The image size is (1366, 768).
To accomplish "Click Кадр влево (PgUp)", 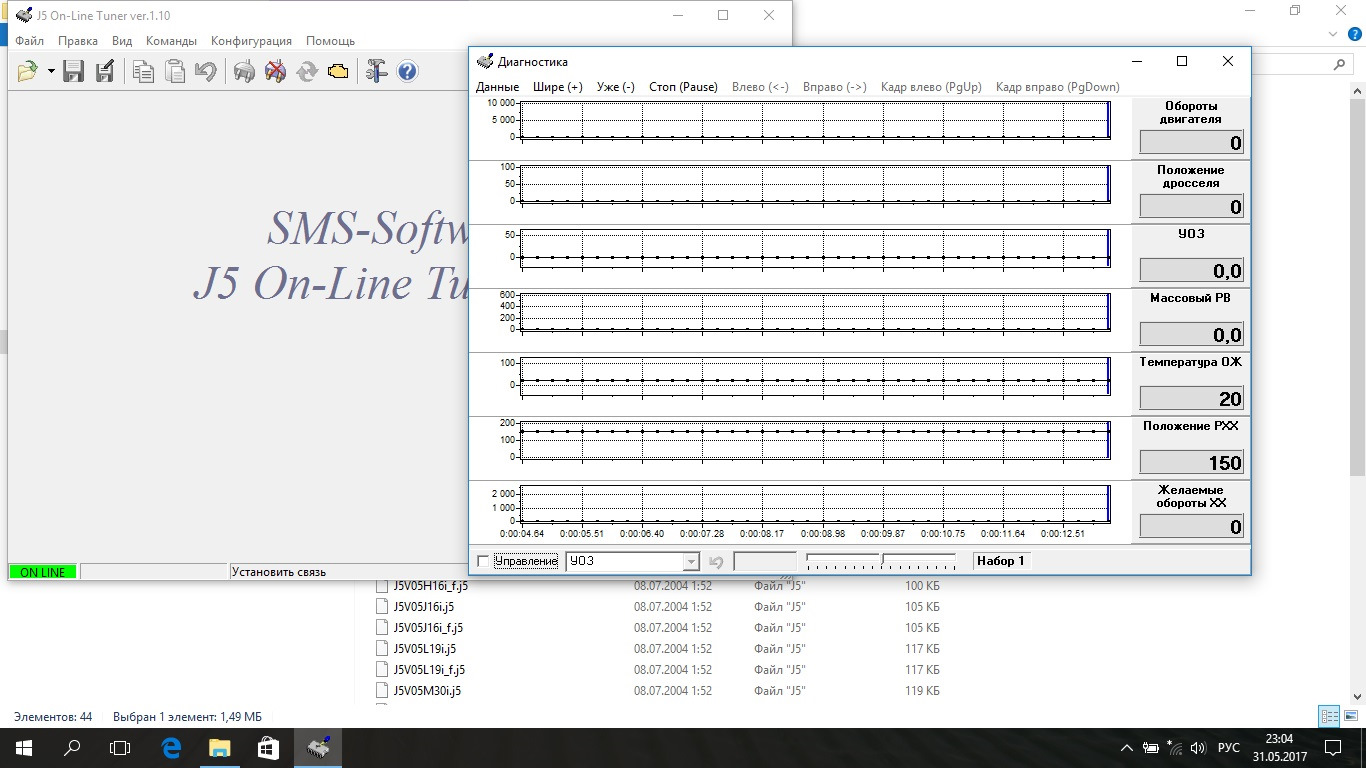I will pyautogui.click(x=931, y=87).
